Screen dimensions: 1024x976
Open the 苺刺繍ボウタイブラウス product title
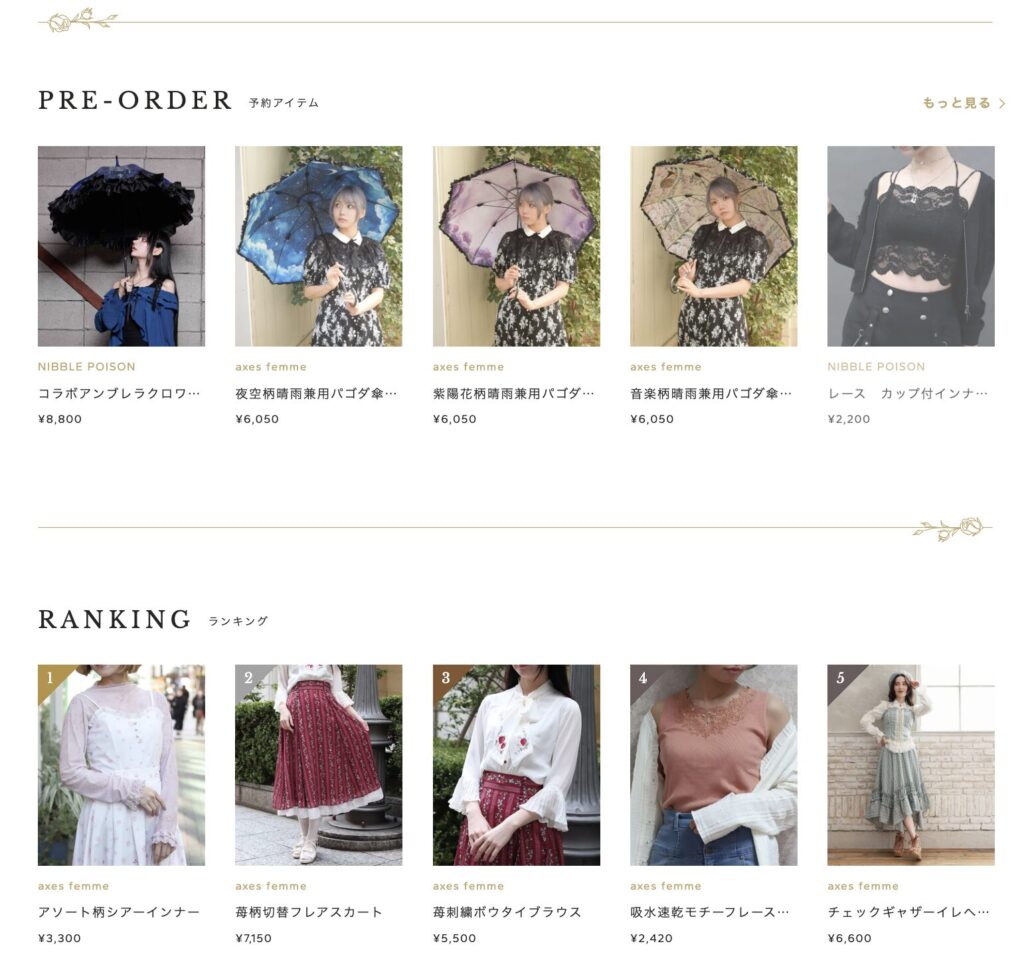click(x=507, y=912)
